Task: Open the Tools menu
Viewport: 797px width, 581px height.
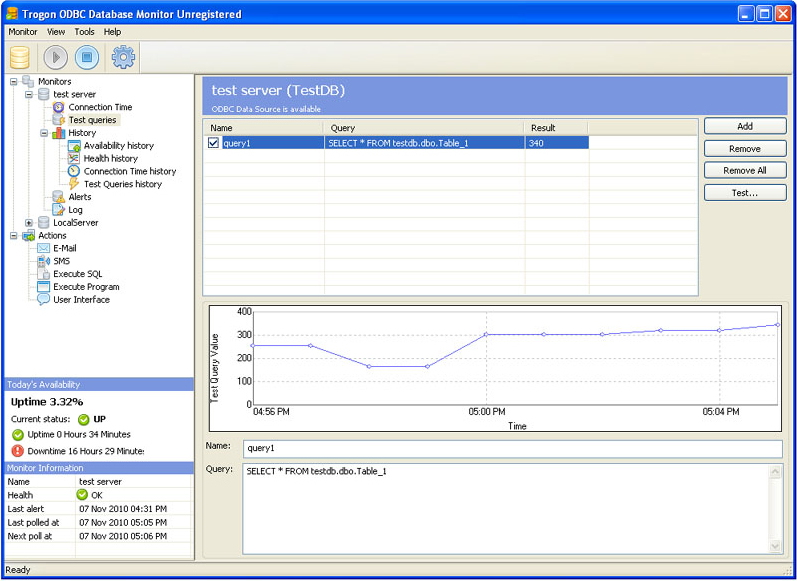Action: [84, 32]
